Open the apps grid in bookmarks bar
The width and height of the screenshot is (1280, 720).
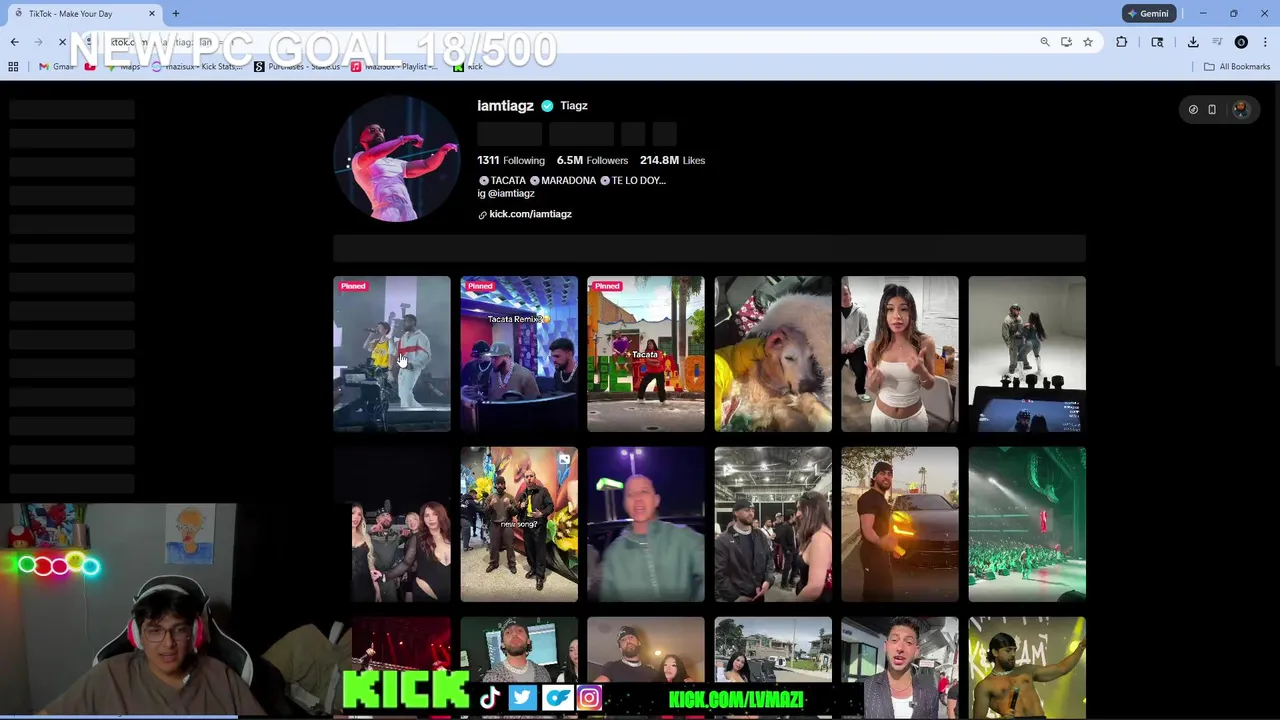(x=13, y=67)
